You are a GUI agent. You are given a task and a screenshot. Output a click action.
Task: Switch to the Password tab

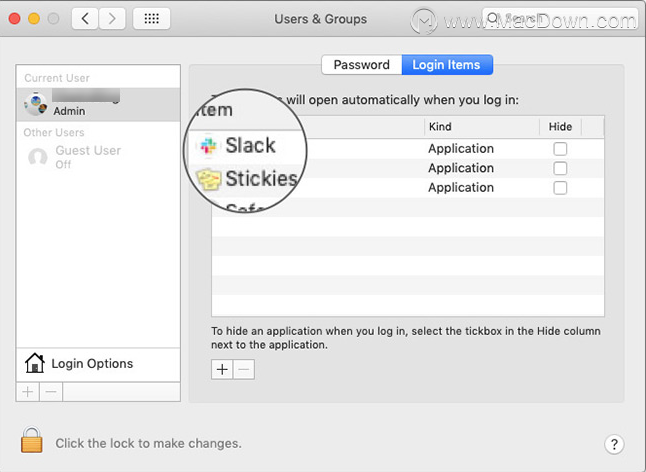[x=361, y=65]
